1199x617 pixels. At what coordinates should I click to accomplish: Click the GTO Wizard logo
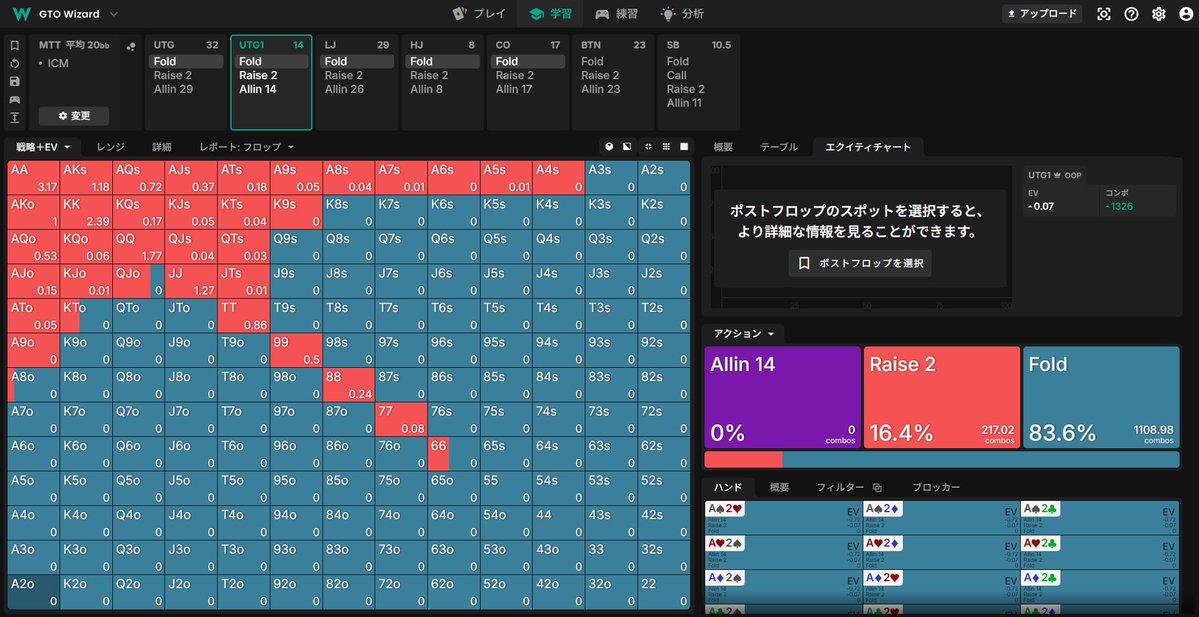pos(23,14)
